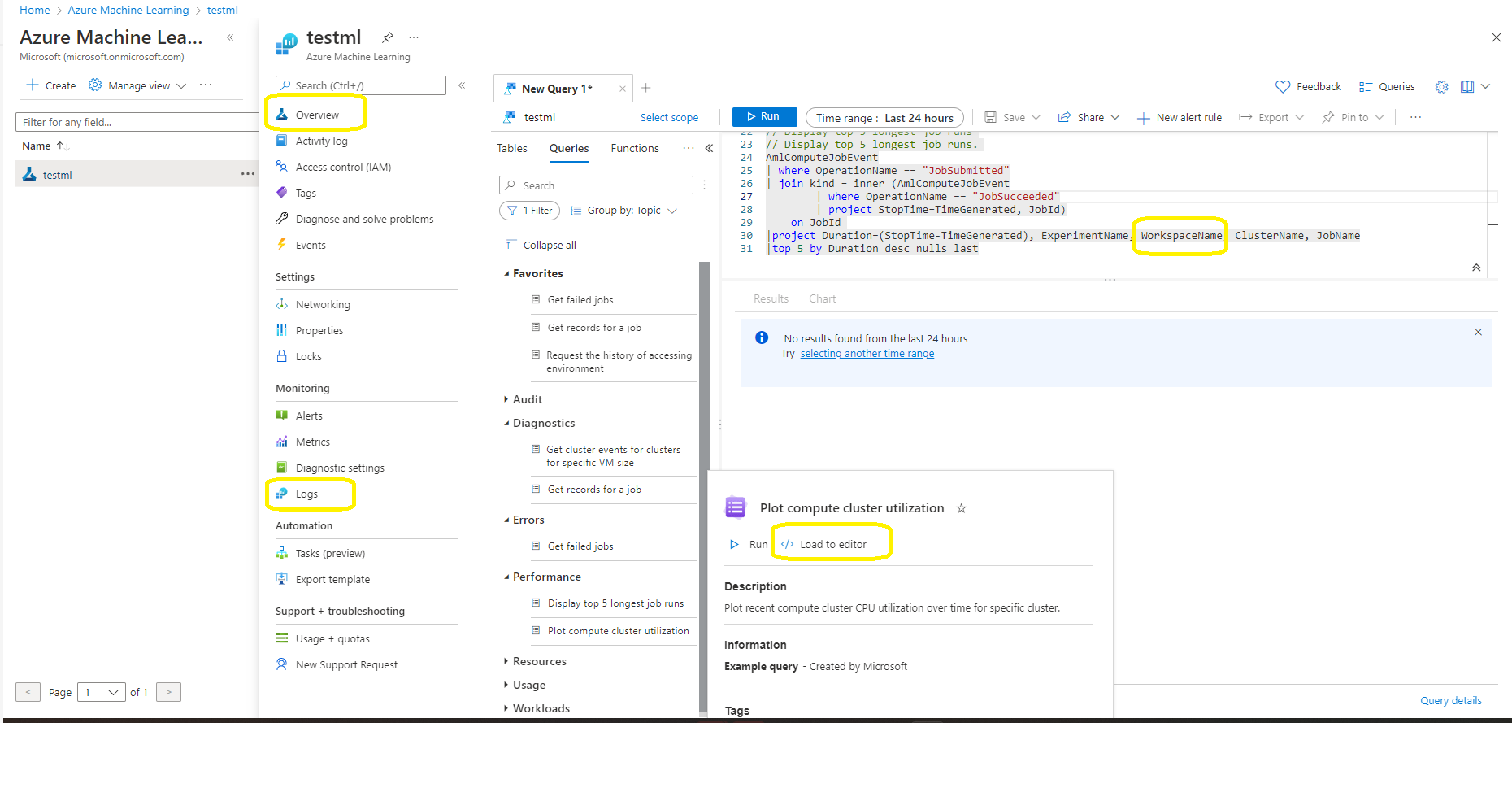Switch to the Chart tab in results
1512x801 pixels.
click(x=822, y=298)
